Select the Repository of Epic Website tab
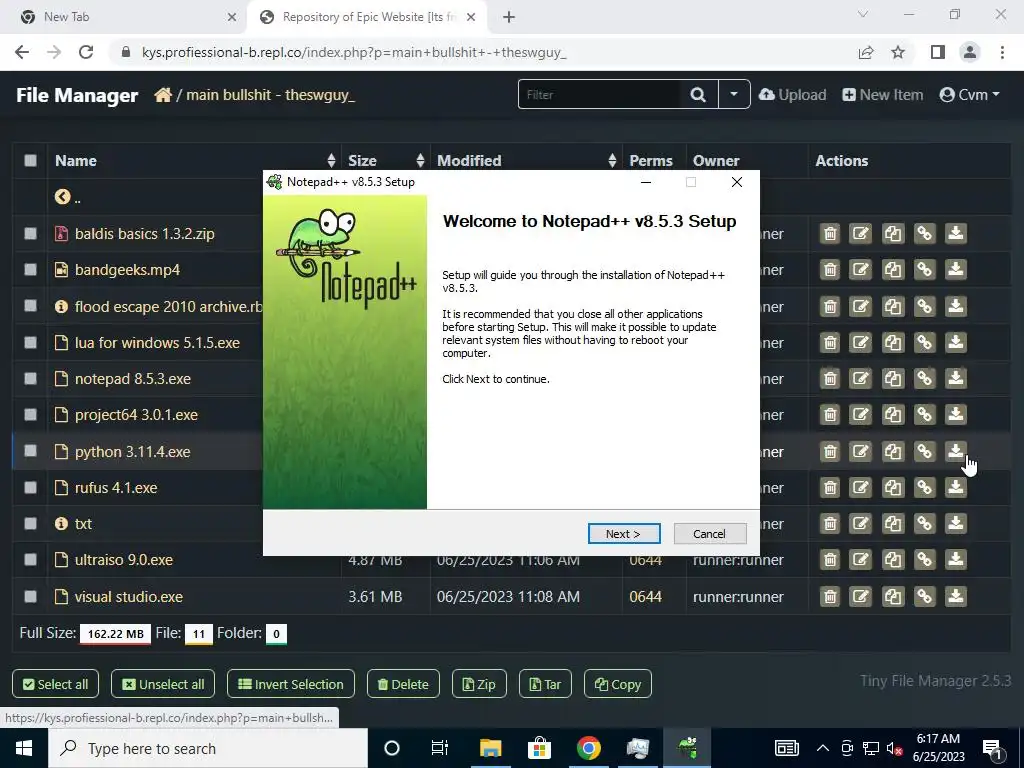The width and height of the screenshot is (1024, 768). [x=369, y=17]
